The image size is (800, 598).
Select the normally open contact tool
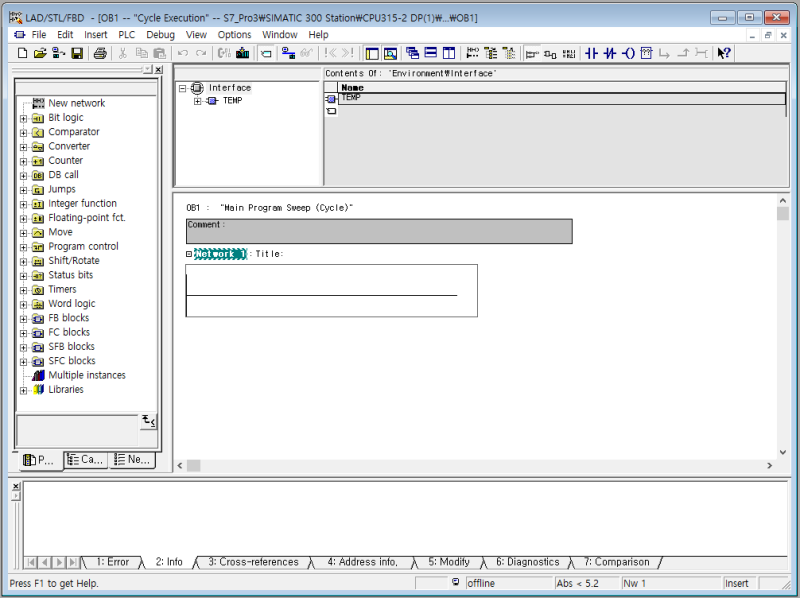coord(592,53)
